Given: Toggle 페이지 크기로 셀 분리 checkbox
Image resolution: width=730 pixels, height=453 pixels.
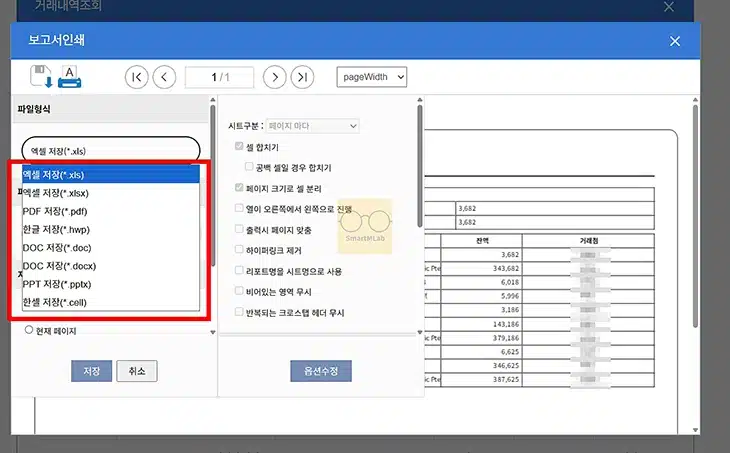Looking at the screenshot, I should click(x=239, y=188).
